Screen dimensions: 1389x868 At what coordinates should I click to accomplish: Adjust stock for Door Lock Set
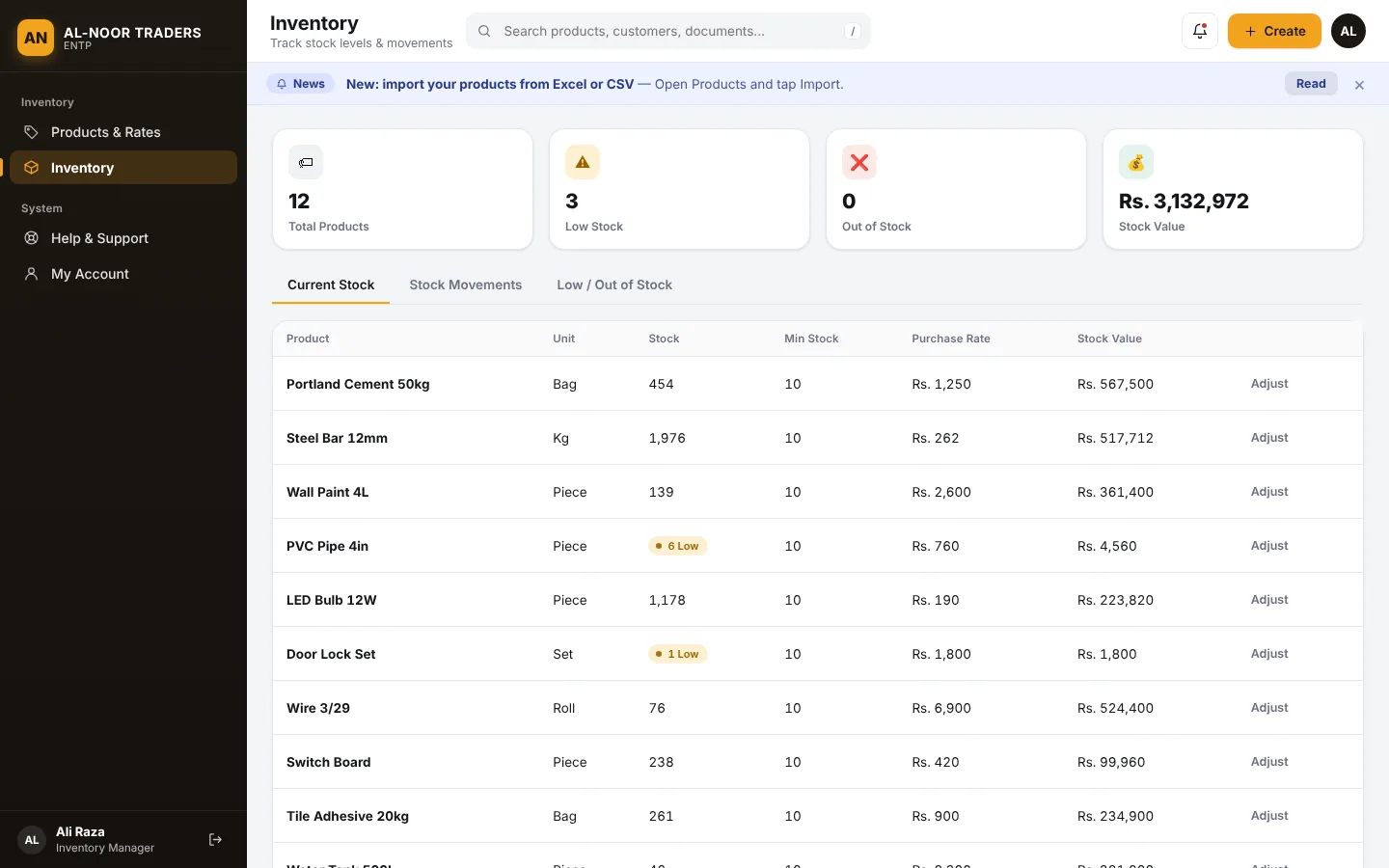(1269, 654)
